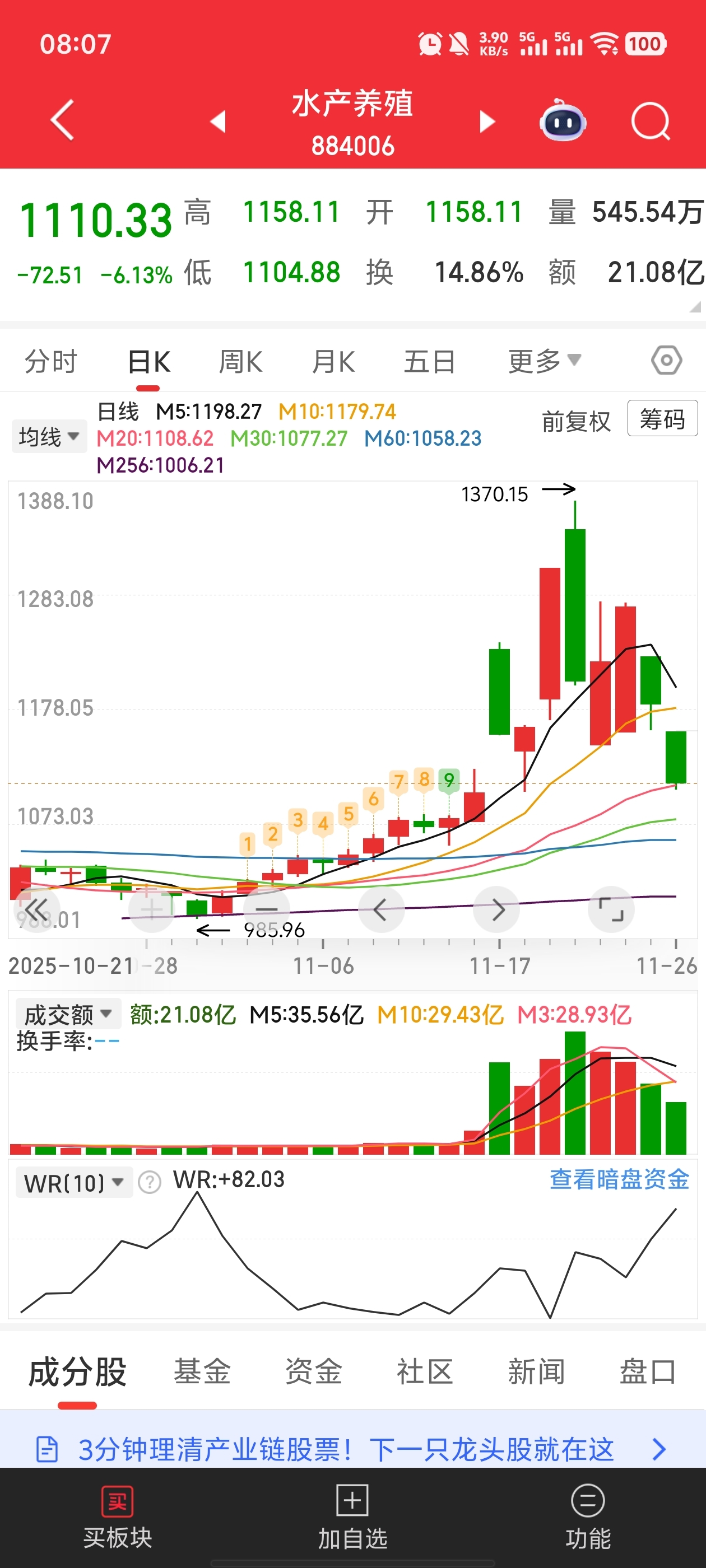
Task: Zoom out chart with minus button
Action: click(266, 910)
